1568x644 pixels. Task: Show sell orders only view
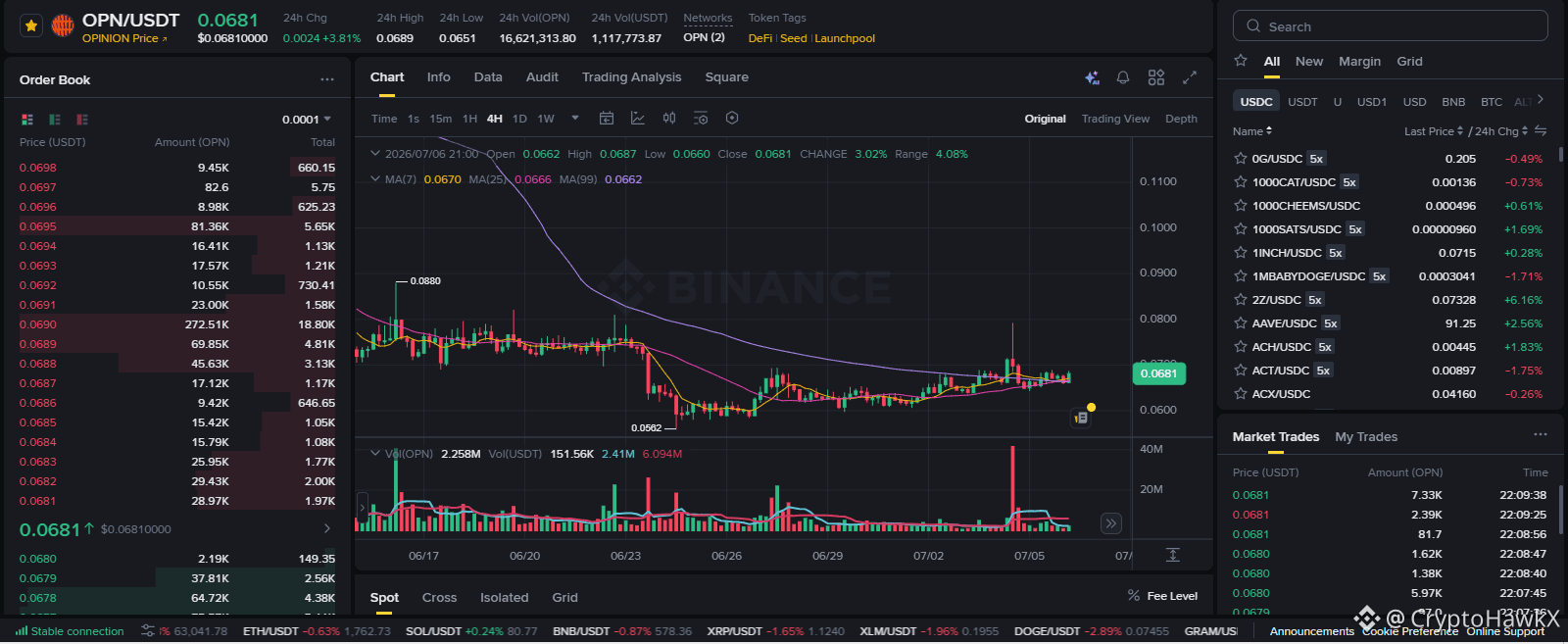point(82,120)
